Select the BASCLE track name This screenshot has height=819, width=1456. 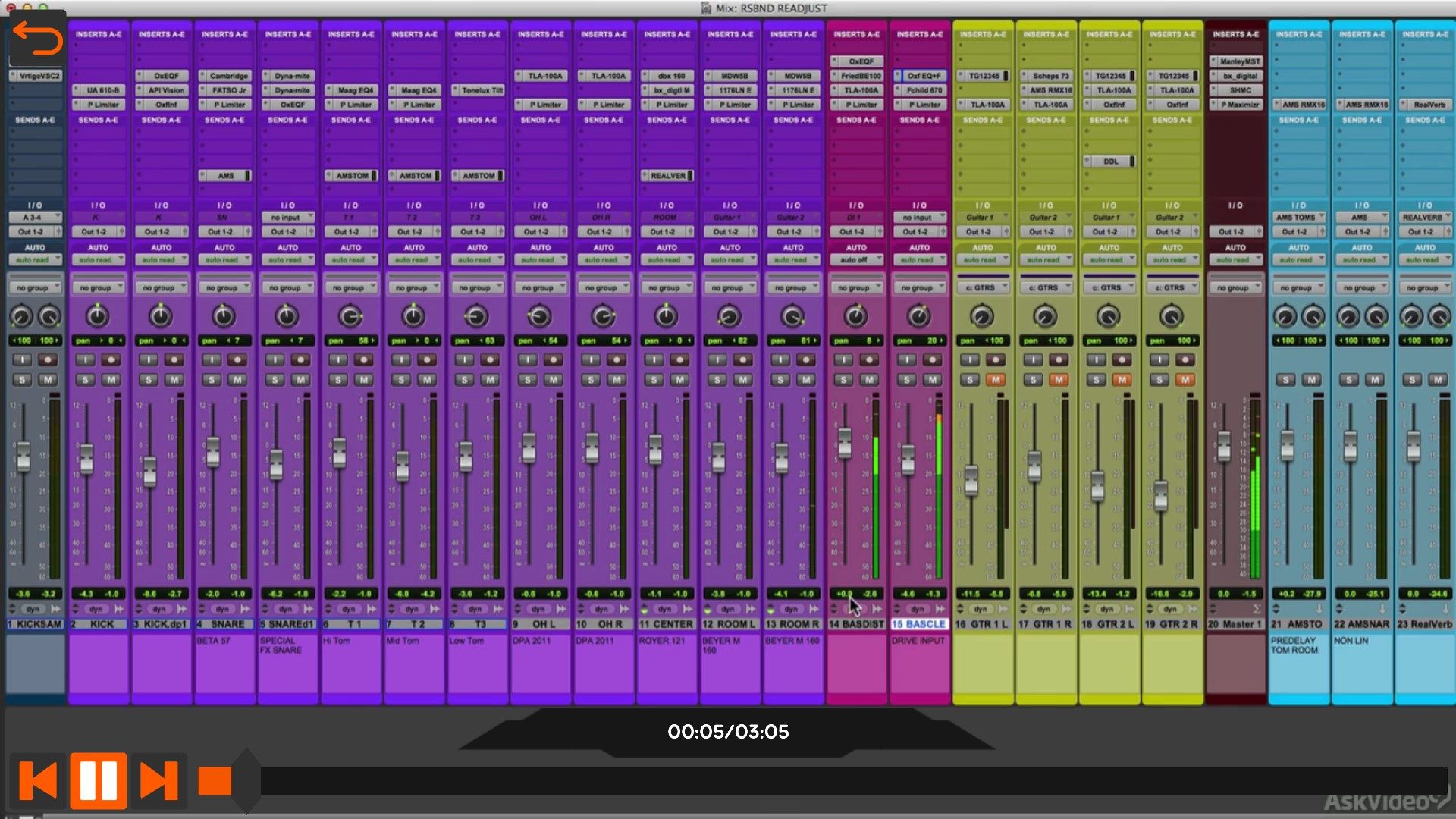[x=919, y=624]
